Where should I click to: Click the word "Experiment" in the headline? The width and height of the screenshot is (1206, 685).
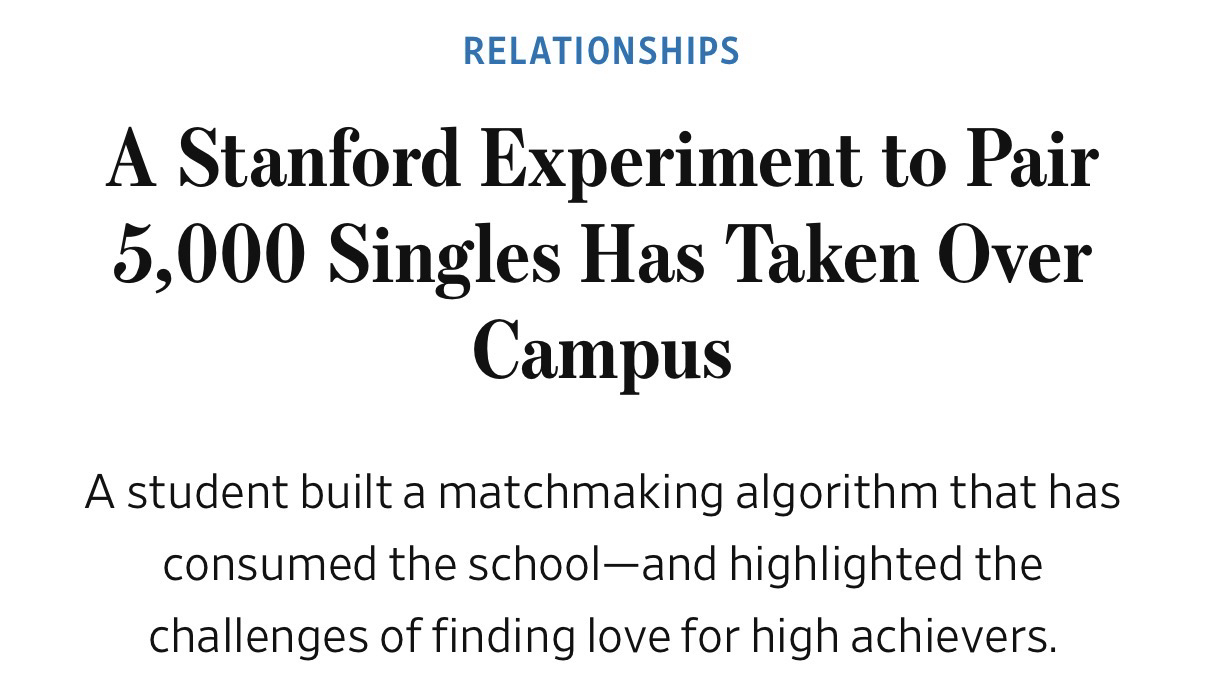click(x=669, y=162)
